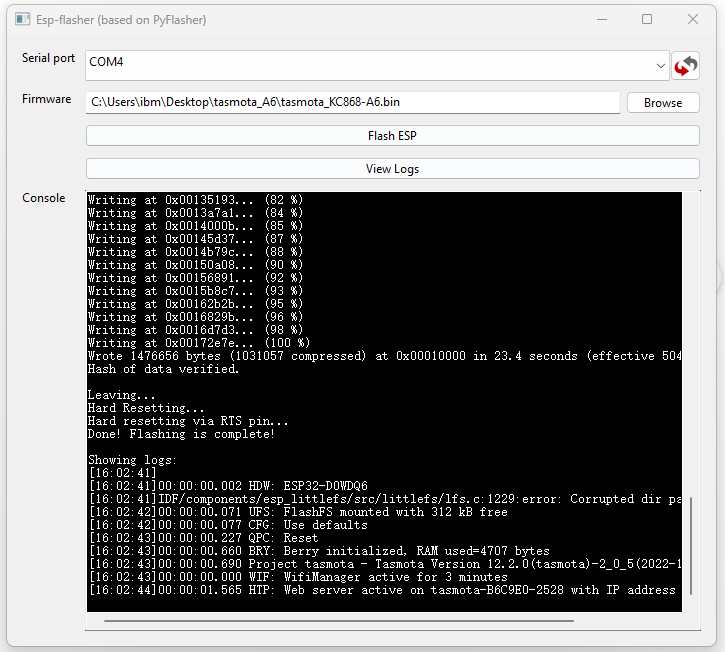Image resolution: width=725 pixels, height=652 pixels.
Task: Click the "Serial port" label
Action: (48, 58)
